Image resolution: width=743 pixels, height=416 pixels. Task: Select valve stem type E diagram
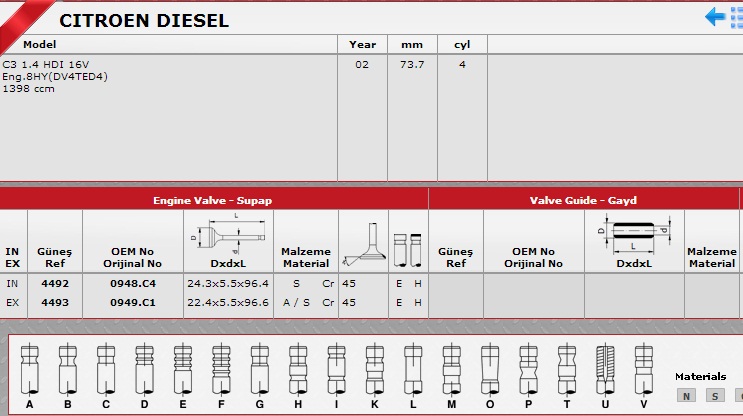(181, 369)
